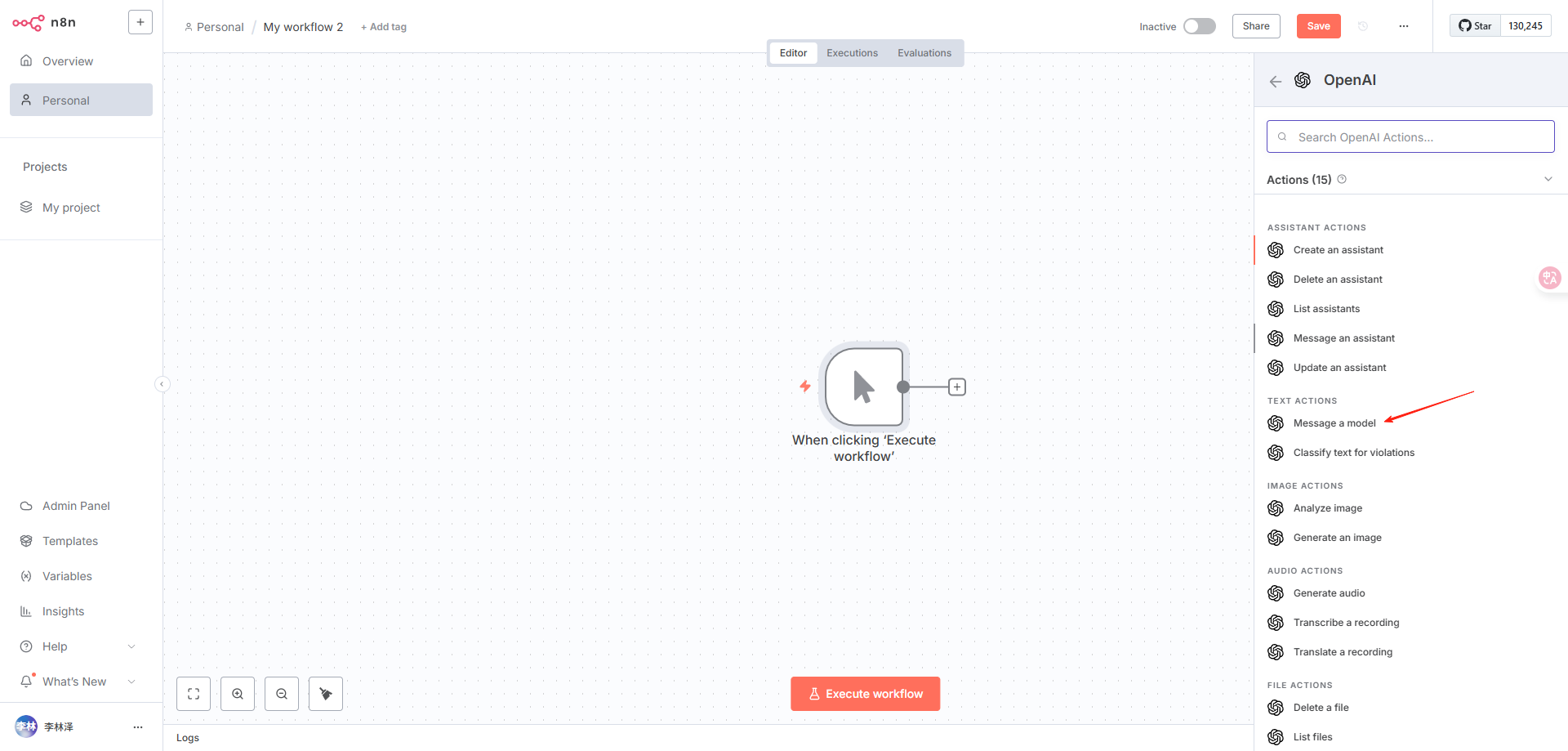Click the plus connector after trigger node

point(957,387)
